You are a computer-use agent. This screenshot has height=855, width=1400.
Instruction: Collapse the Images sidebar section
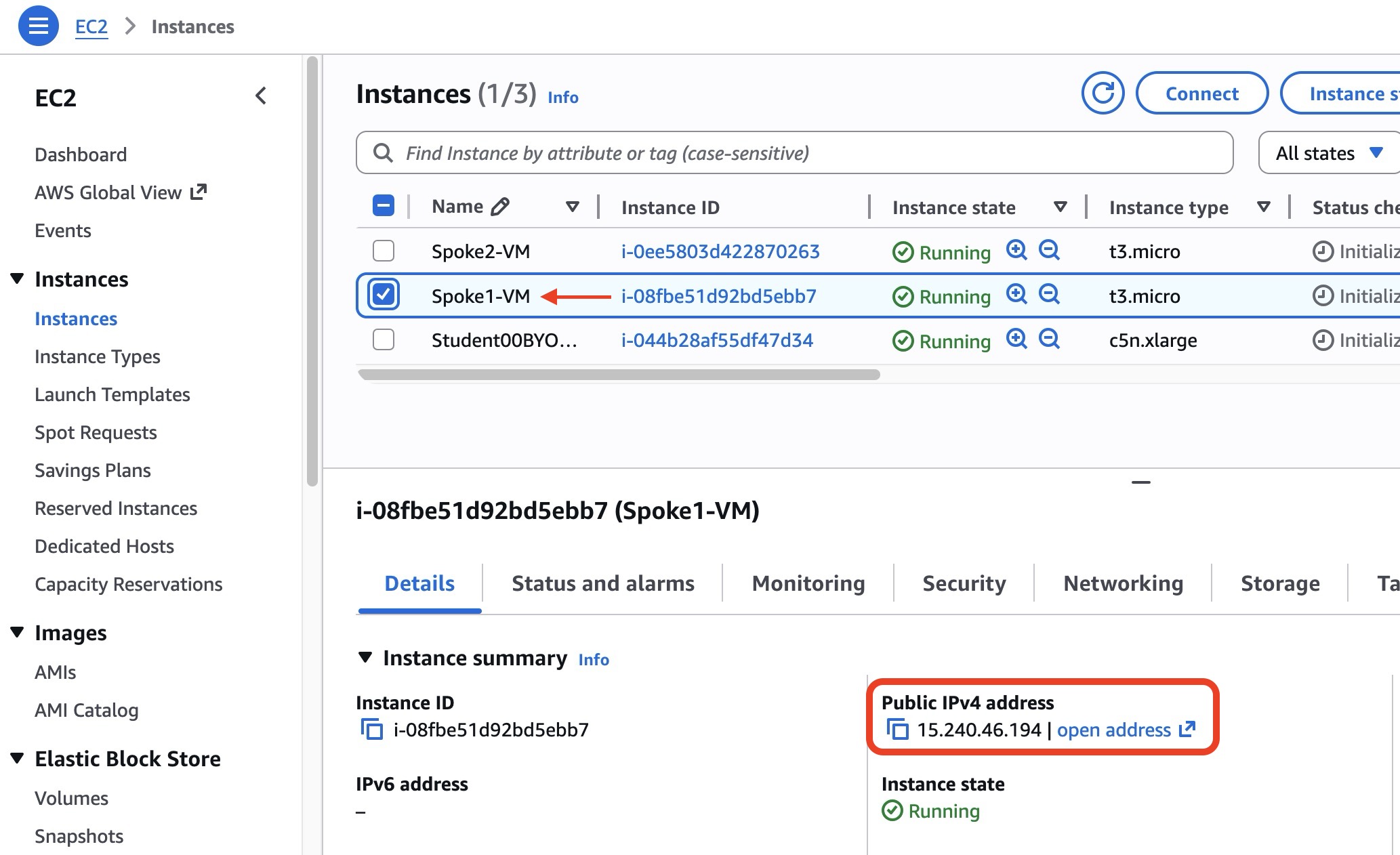click(x=18, y=632)
